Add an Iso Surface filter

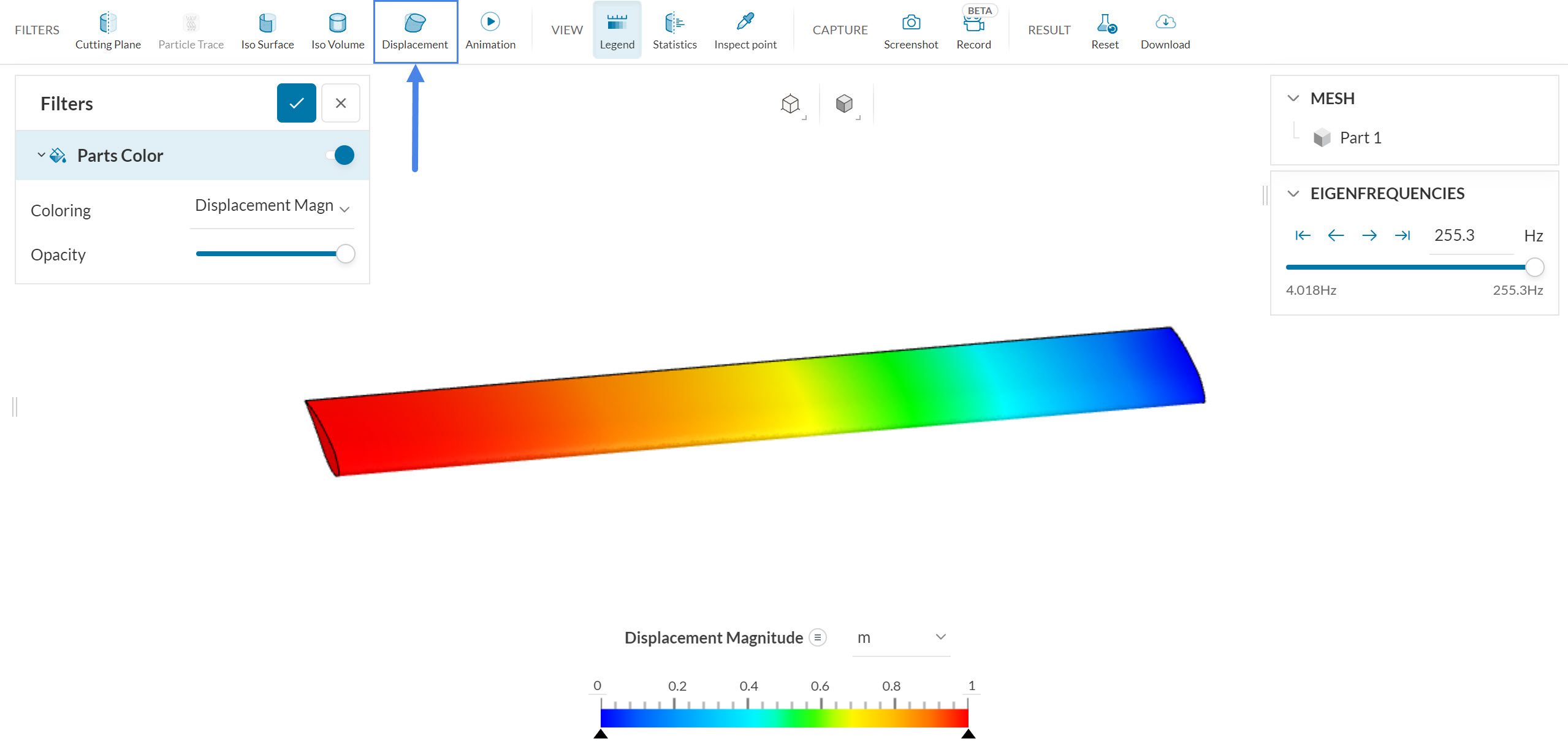[267, 31]
